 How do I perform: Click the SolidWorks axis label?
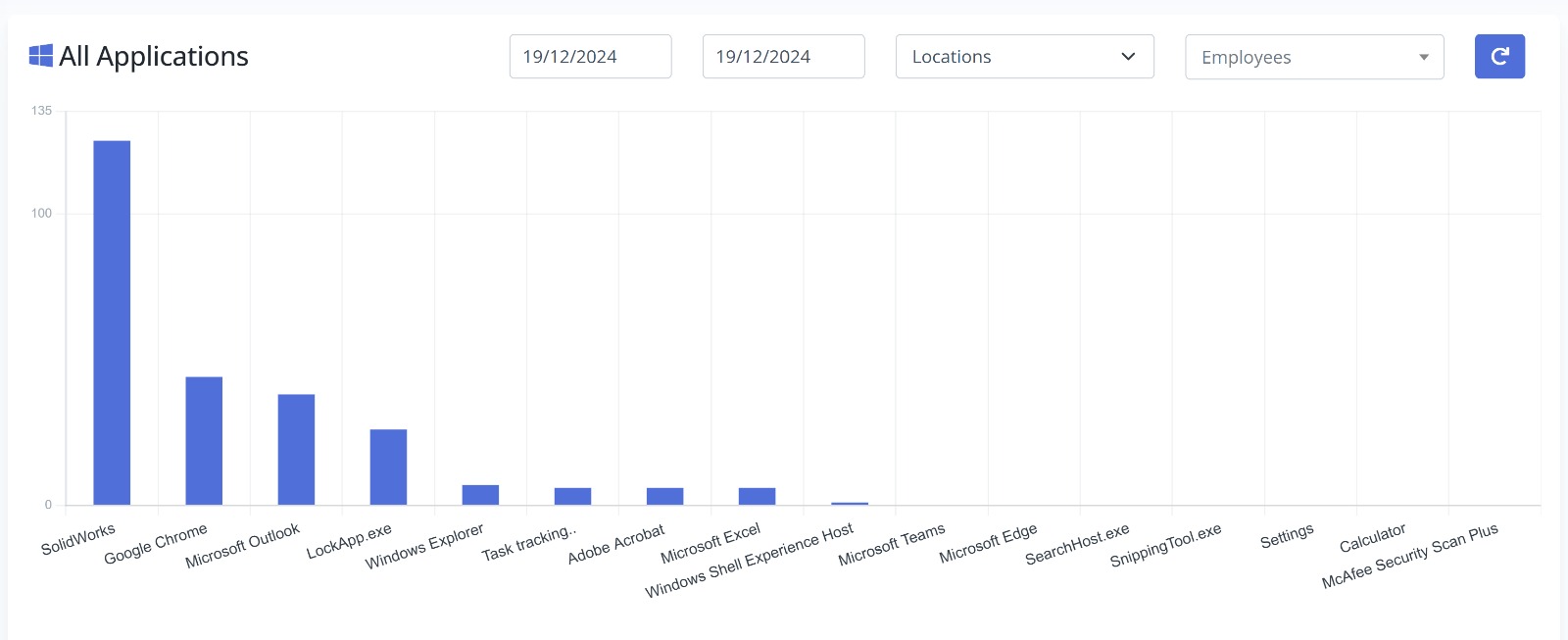(x=78, y=539)
